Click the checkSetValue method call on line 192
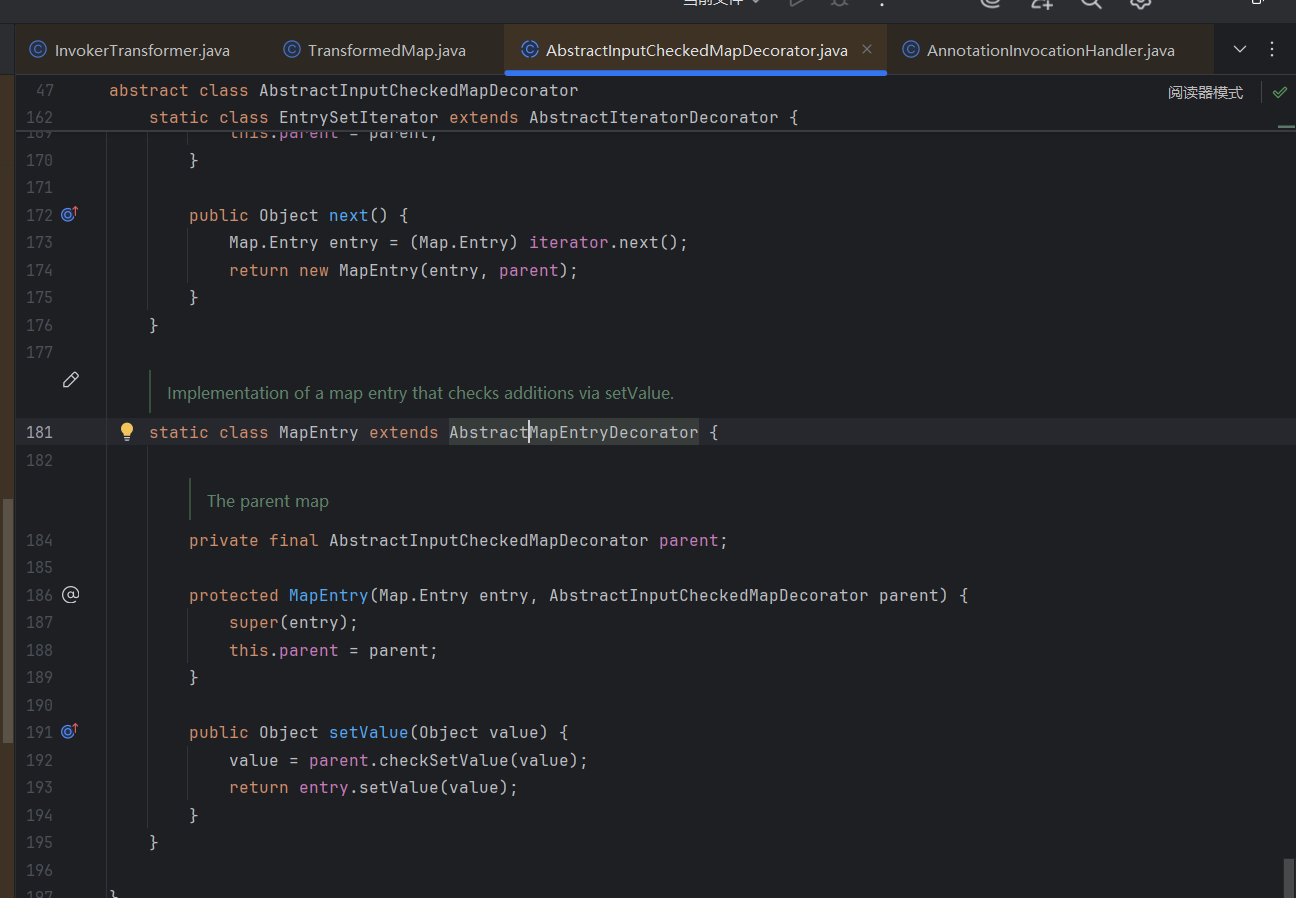Screen dimensions: 1296x898 tap(444, 760)
